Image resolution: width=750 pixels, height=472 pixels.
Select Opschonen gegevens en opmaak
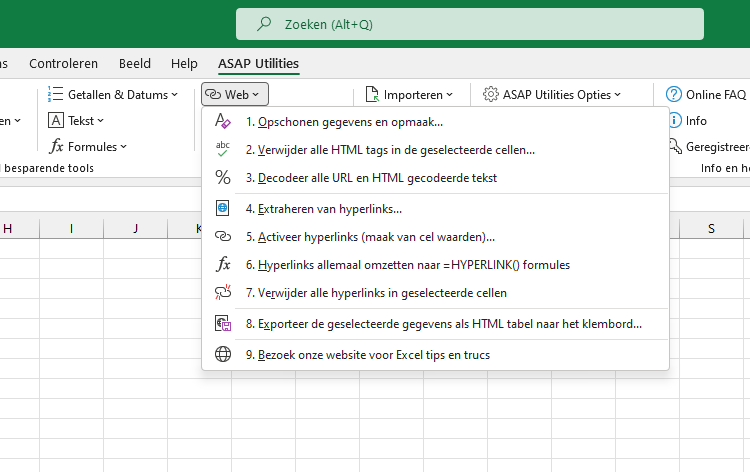coord(435,121)
